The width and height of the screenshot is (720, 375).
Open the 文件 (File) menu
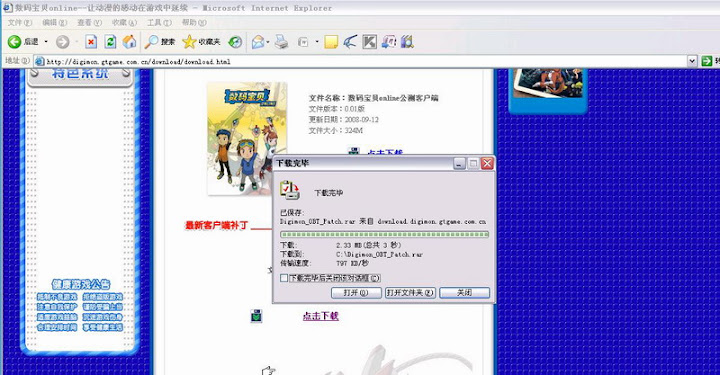[x=20, y=22]
